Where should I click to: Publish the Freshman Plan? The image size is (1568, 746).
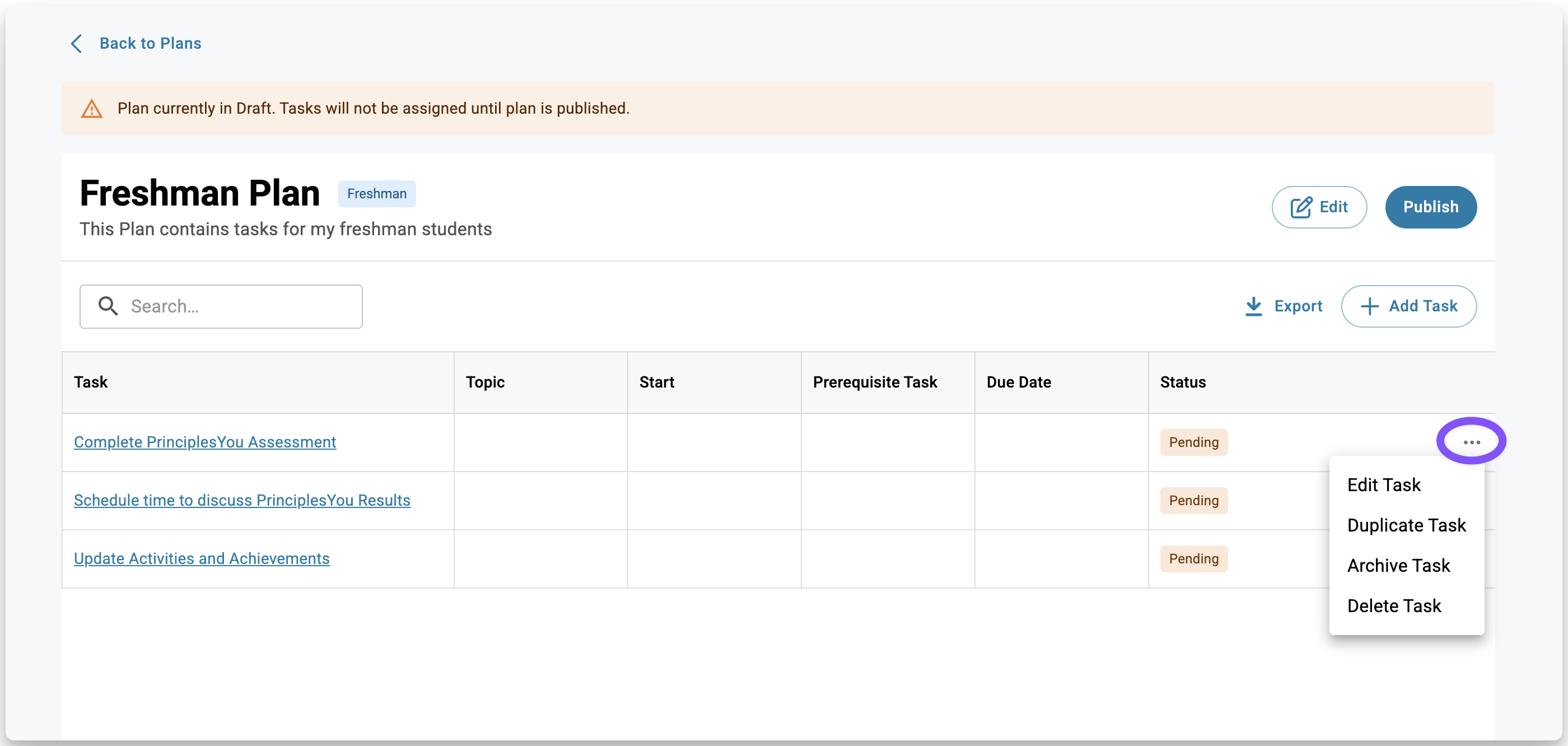1430,207
